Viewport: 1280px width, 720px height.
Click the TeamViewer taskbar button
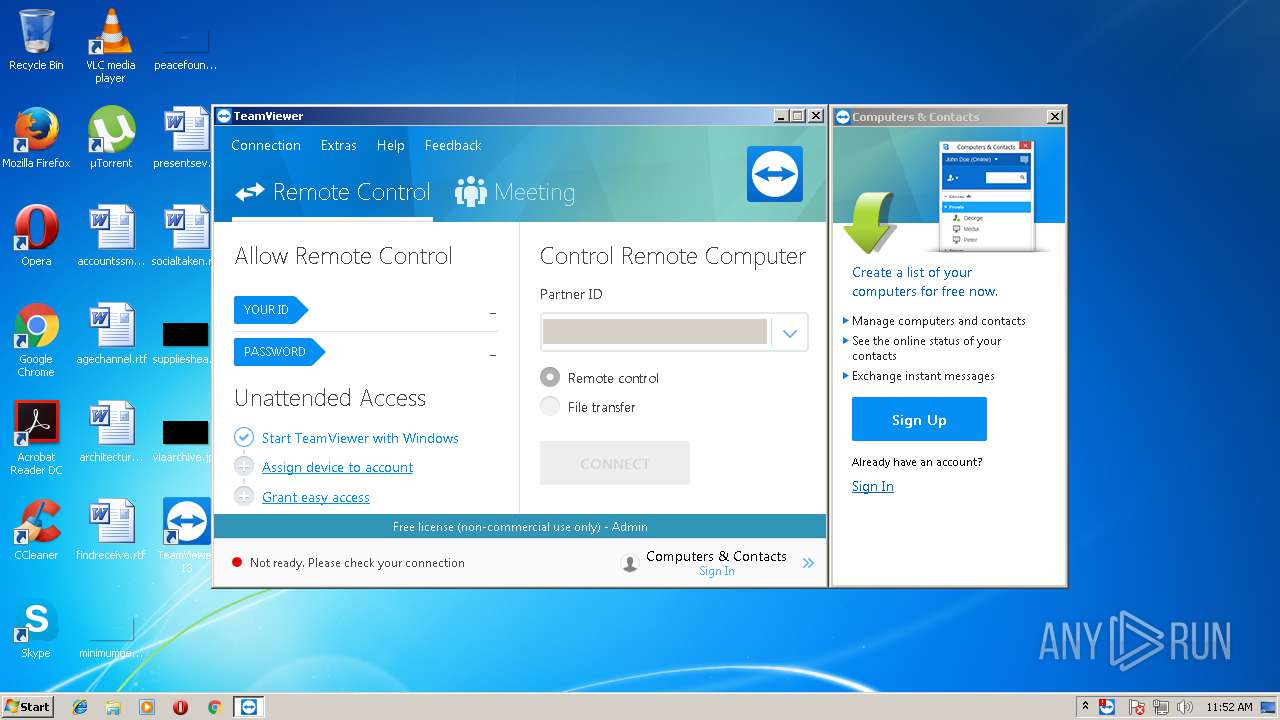tap(249, 707)
